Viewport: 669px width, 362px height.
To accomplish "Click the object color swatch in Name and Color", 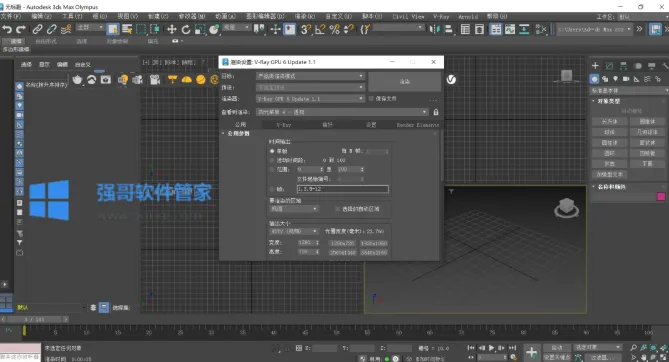I will point(661,196).
